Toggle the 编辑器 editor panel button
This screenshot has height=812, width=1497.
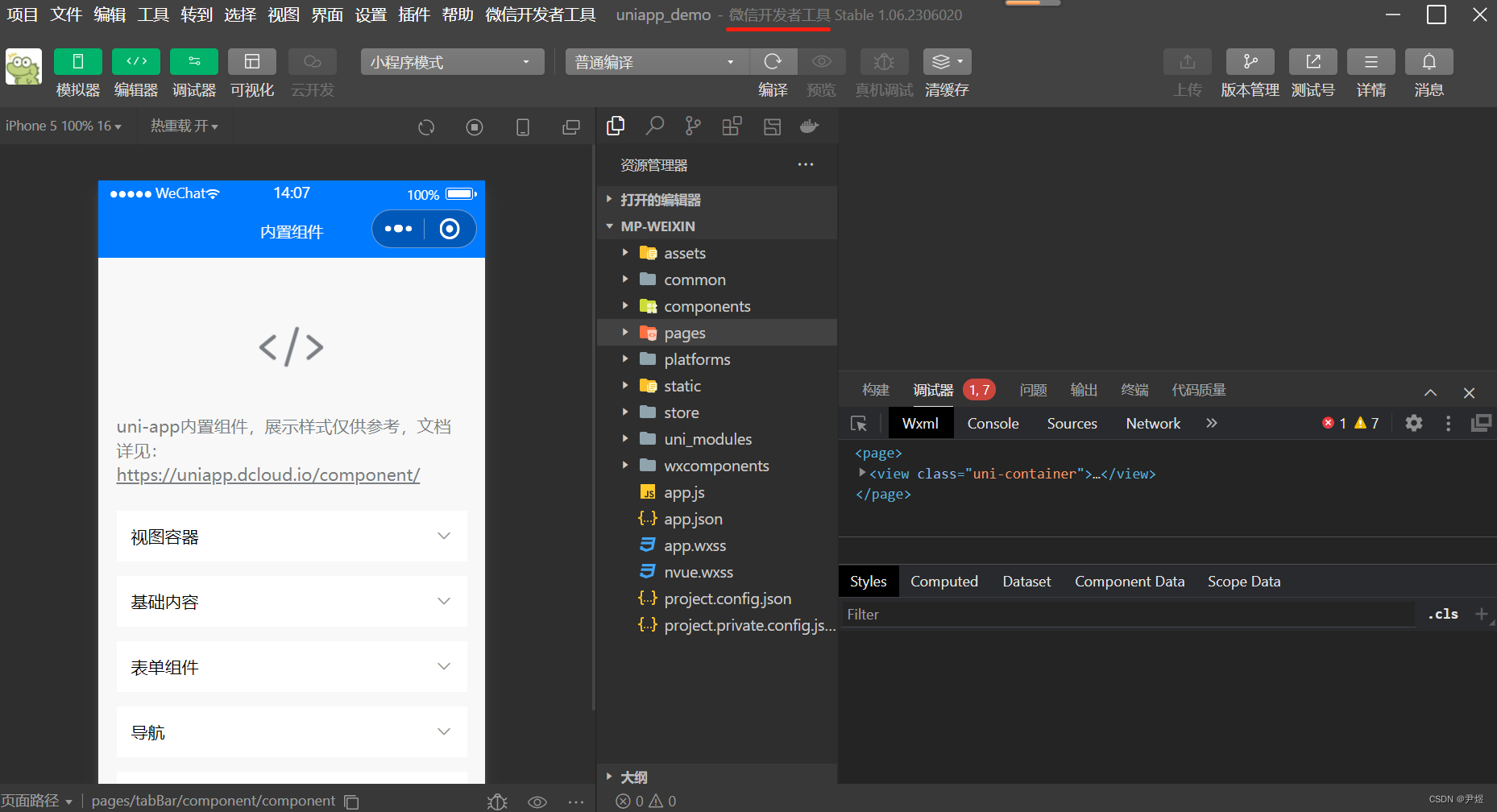(136, 62)
